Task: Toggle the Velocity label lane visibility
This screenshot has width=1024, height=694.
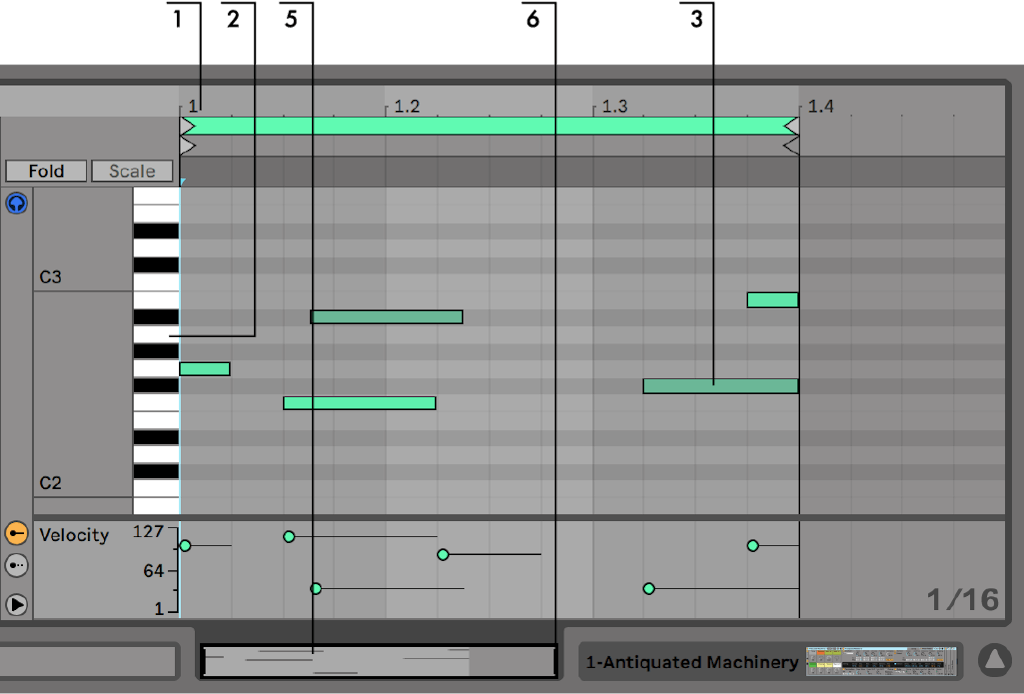Action: click(74, 535)
